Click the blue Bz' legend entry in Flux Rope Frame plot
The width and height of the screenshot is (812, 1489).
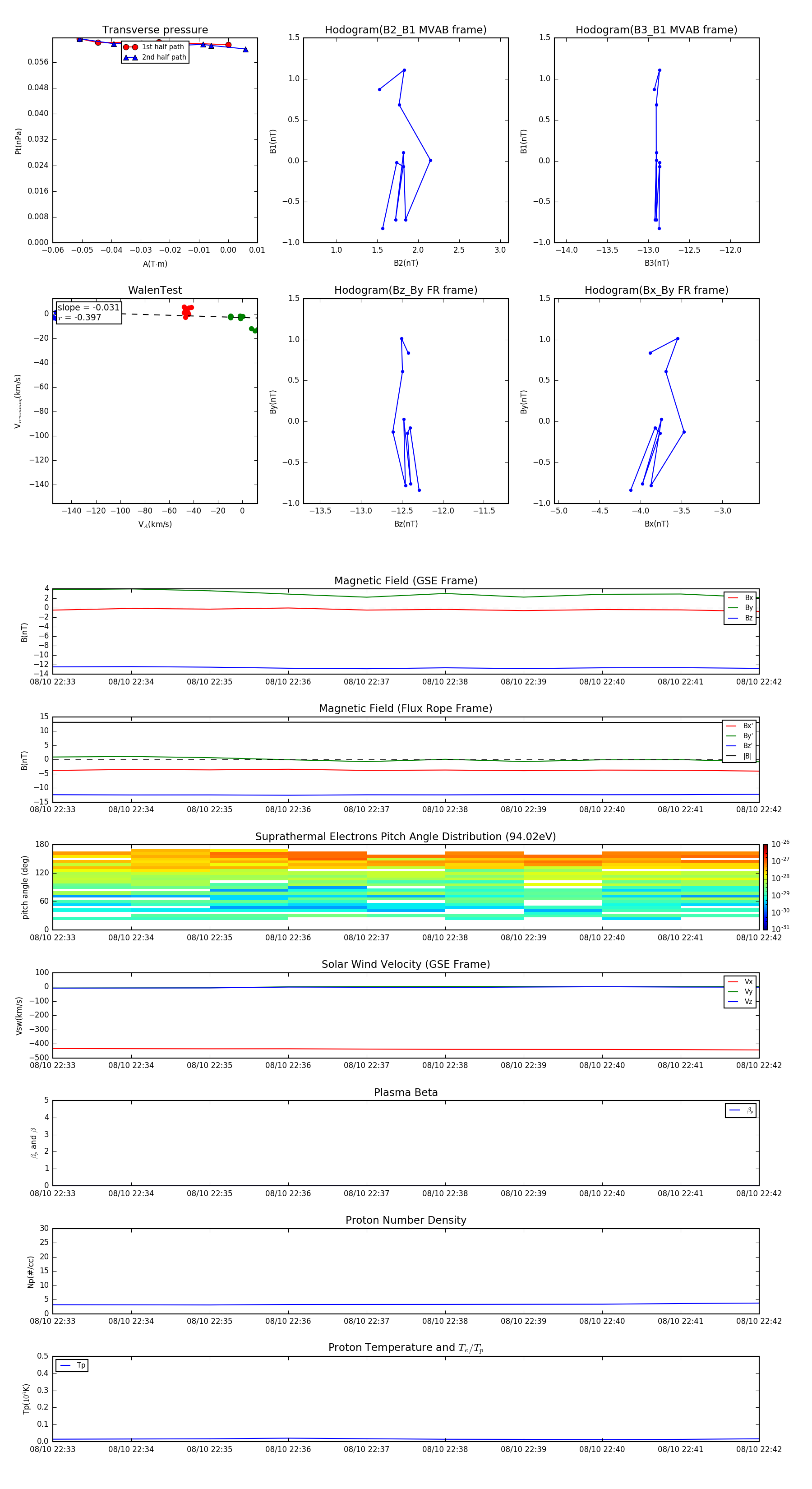[739, 746]
